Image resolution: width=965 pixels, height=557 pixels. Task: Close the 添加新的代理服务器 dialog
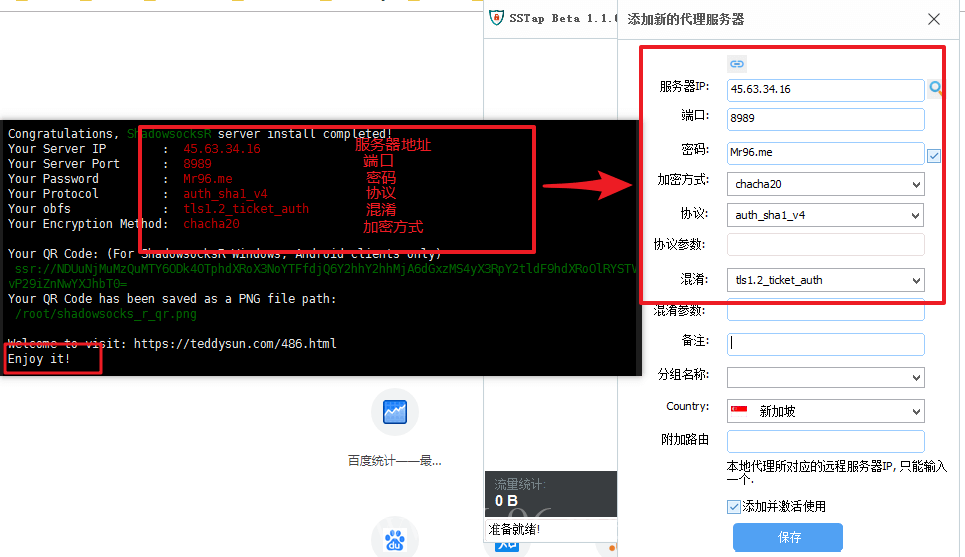(x=934, y=19)
